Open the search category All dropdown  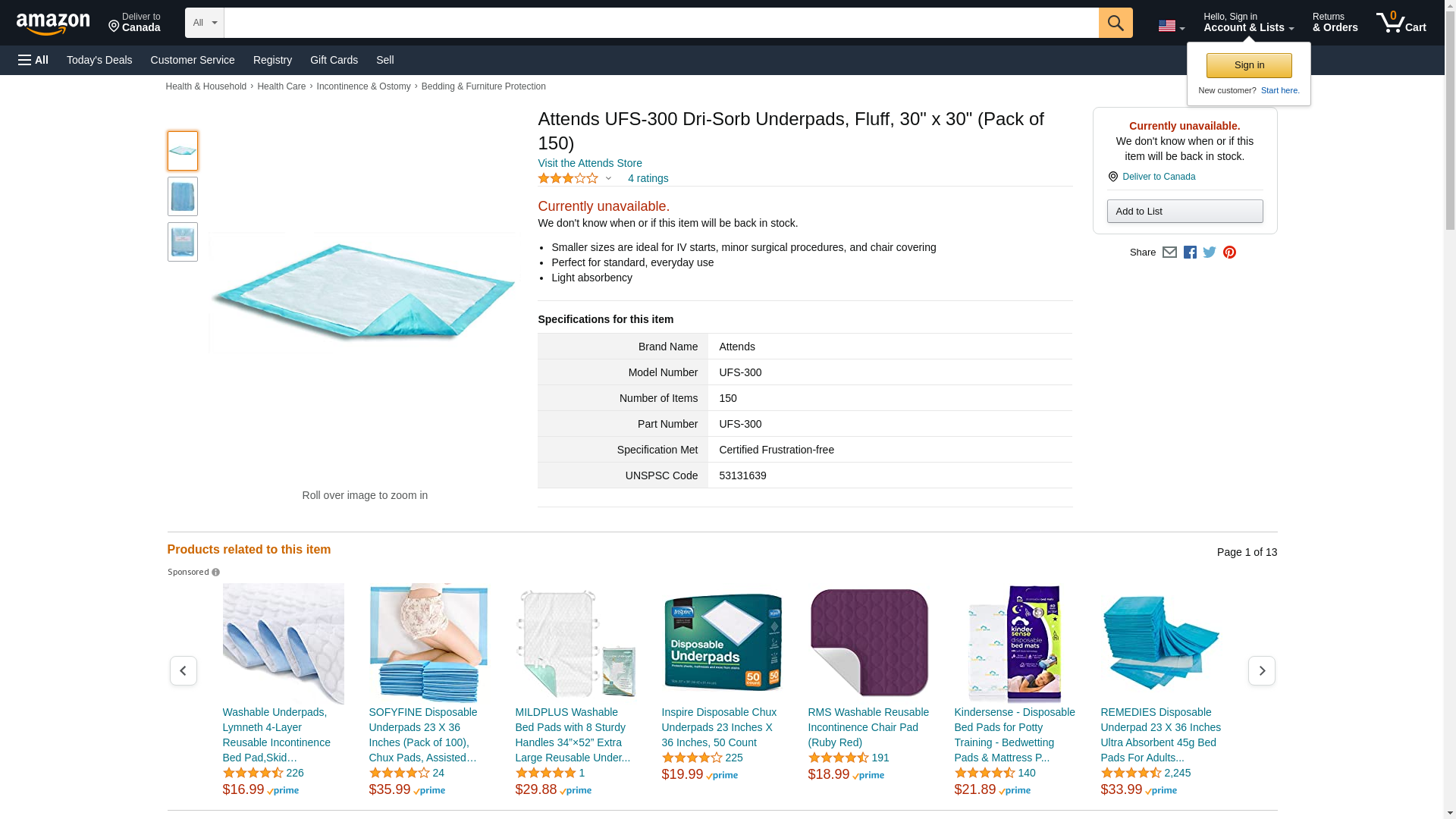[x=204, y=23]
